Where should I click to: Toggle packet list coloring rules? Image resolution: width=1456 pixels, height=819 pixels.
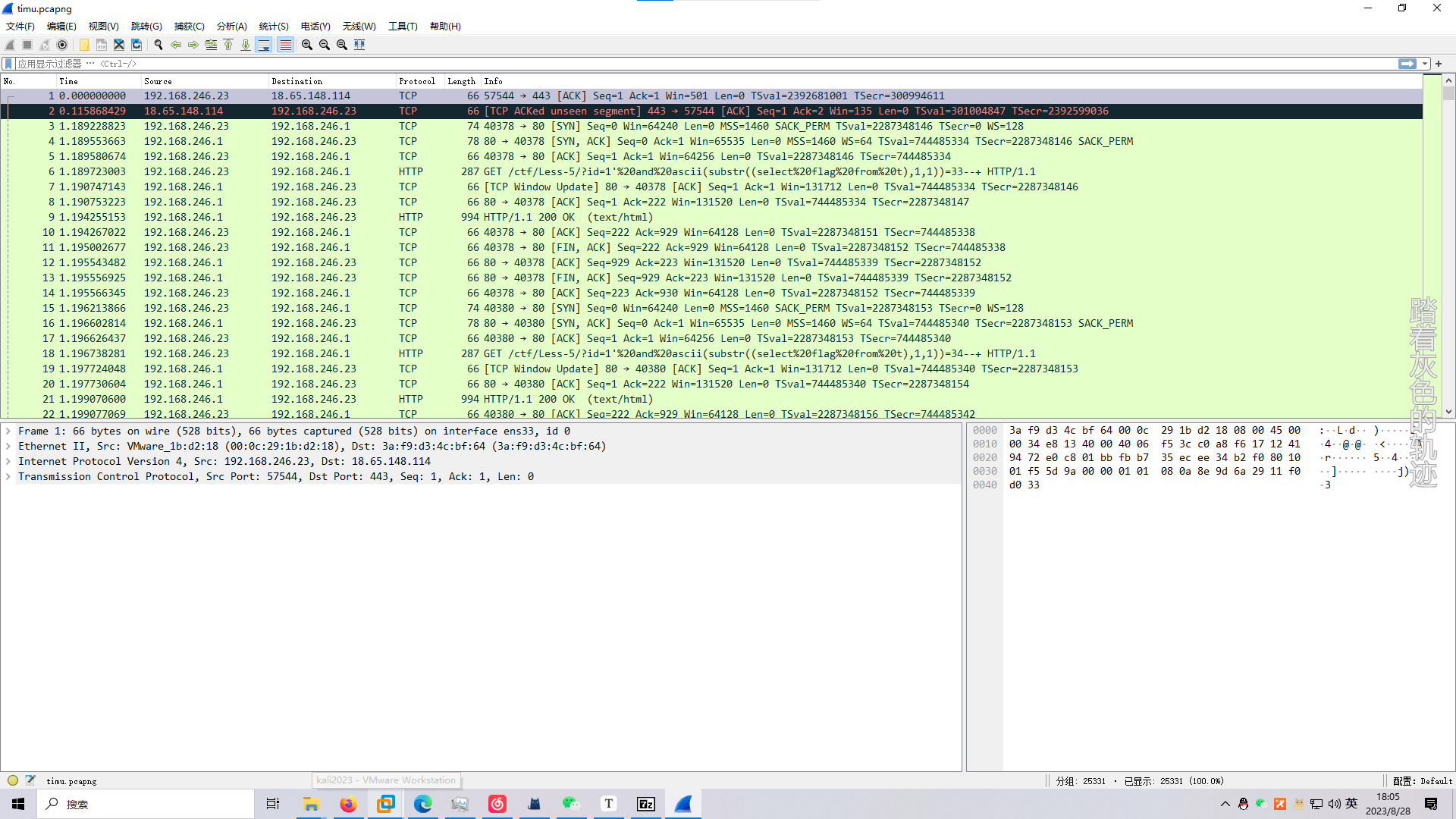click(285, 45)
